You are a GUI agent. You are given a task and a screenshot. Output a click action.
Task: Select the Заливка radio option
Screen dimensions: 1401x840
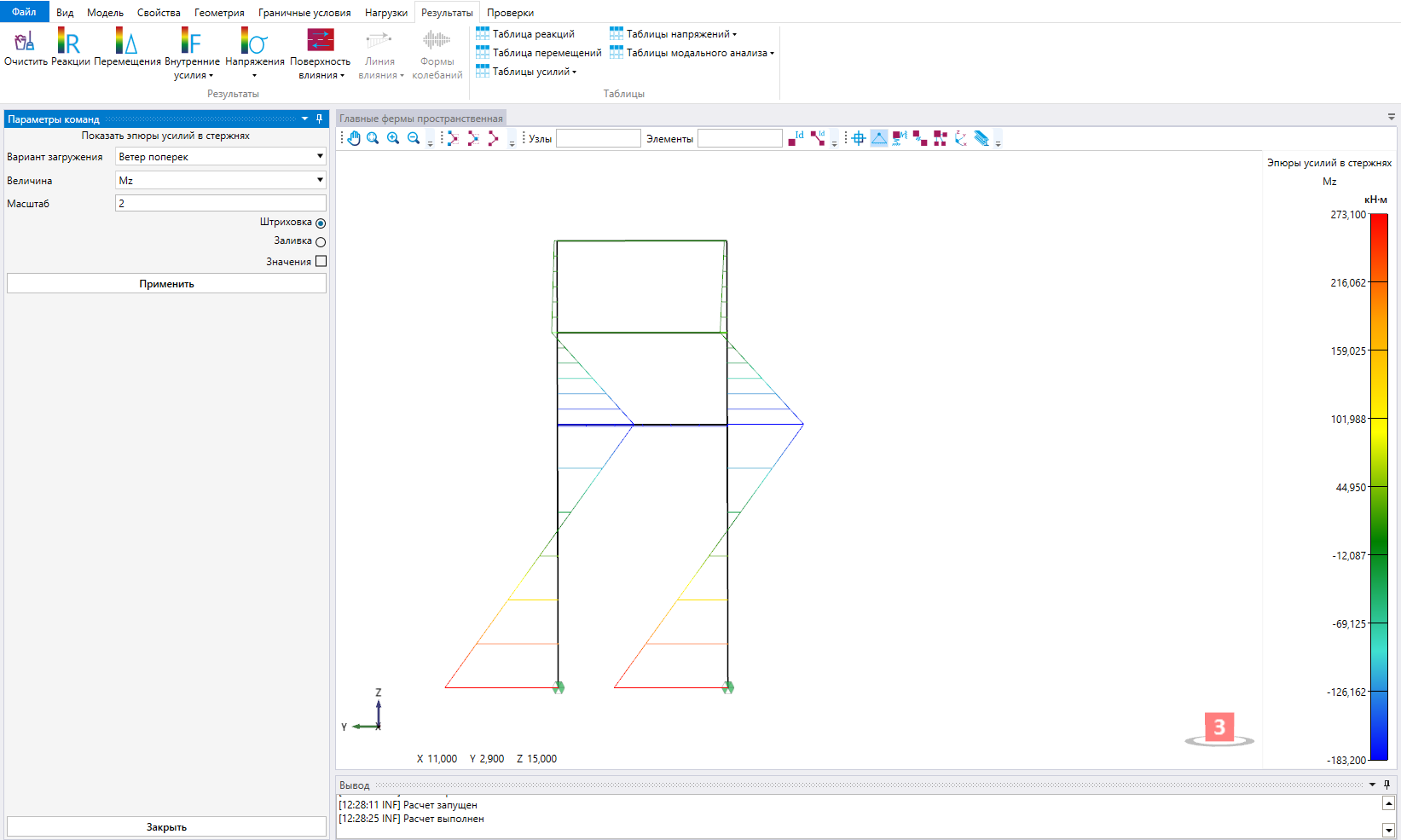pyautogui.click(x=321, y=242)
